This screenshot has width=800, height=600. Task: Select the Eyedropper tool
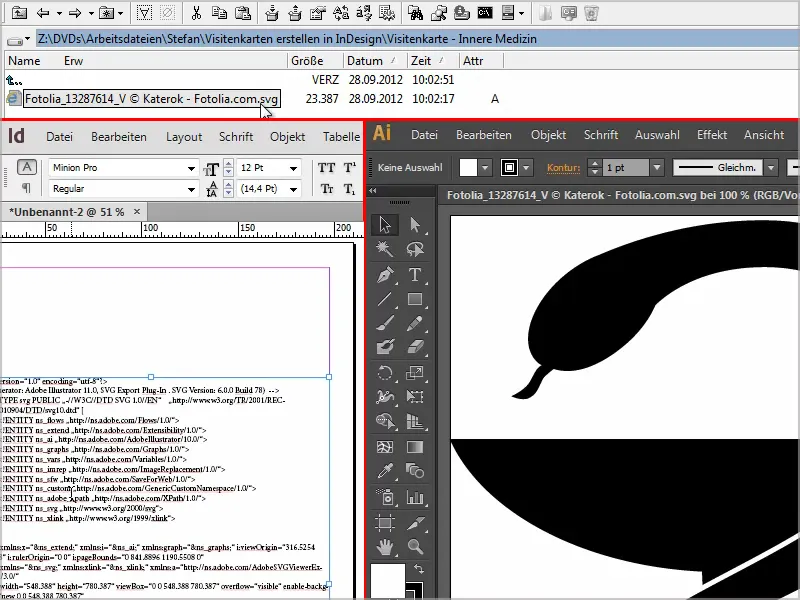click(385, 471)
